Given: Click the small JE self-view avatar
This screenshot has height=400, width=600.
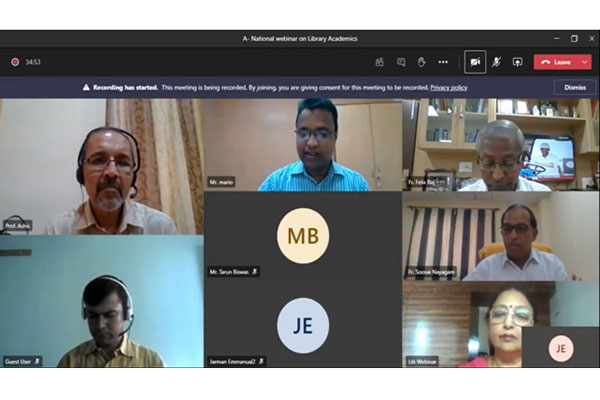Looking at the screenshot, I should (x=561, y=348).
